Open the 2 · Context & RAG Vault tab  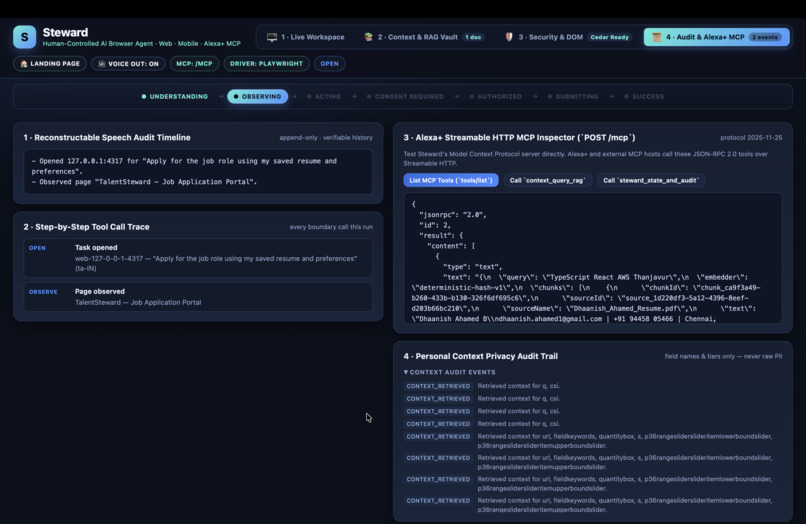(424, 37)
